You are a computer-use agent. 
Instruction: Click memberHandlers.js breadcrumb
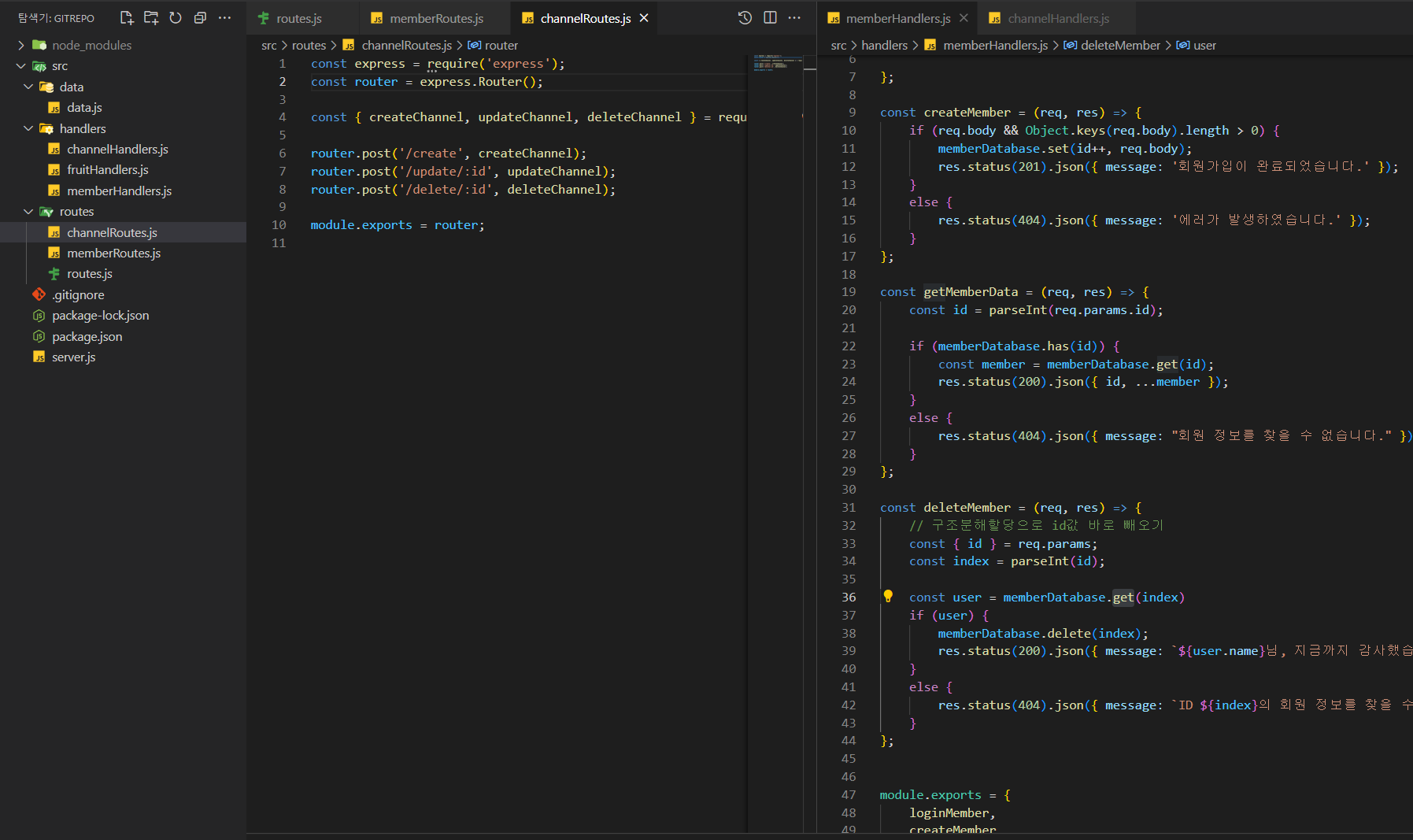[x=995, y=46]
